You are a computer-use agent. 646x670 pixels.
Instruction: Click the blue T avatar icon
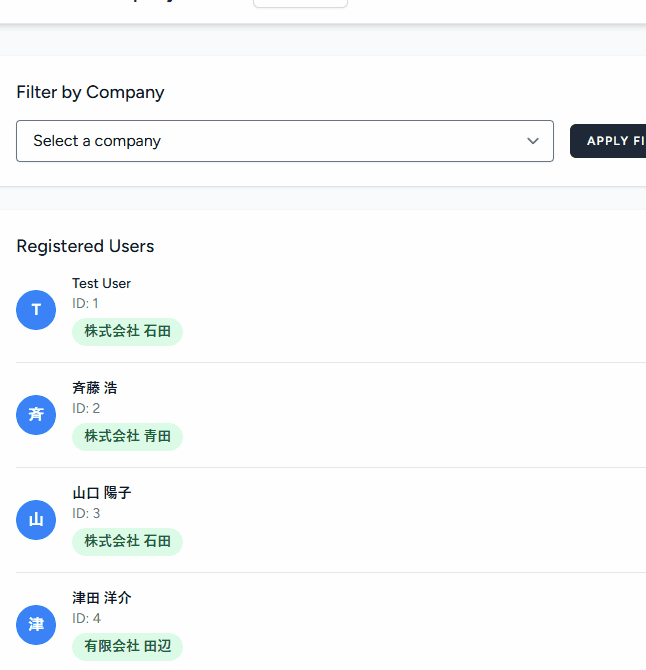36,310
